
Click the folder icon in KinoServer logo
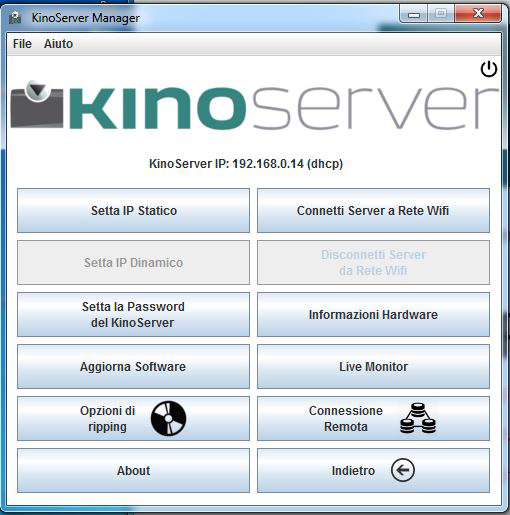pos(37,104)
